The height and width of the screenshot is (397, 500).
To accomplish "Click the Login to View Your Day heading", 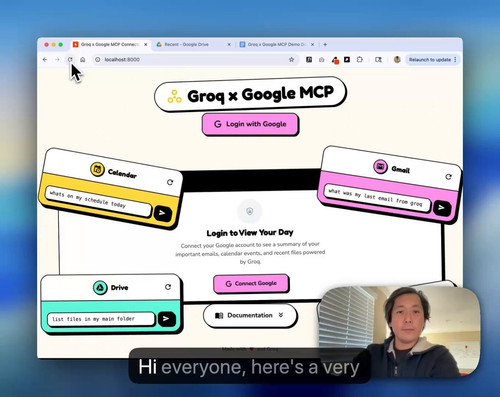I will (250, 233).
